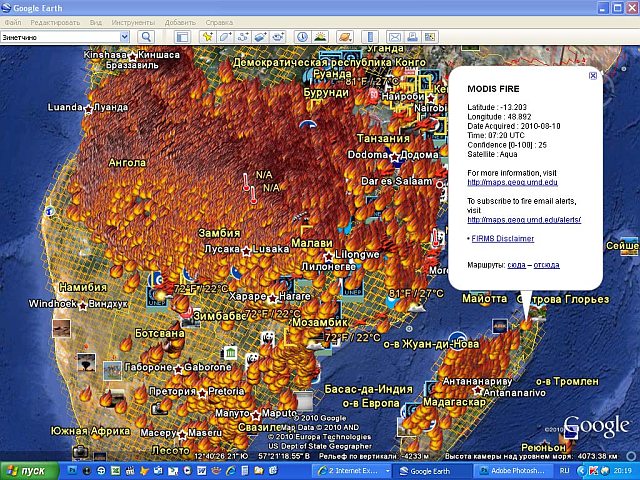Open the Файл menu

pos(13,22)
